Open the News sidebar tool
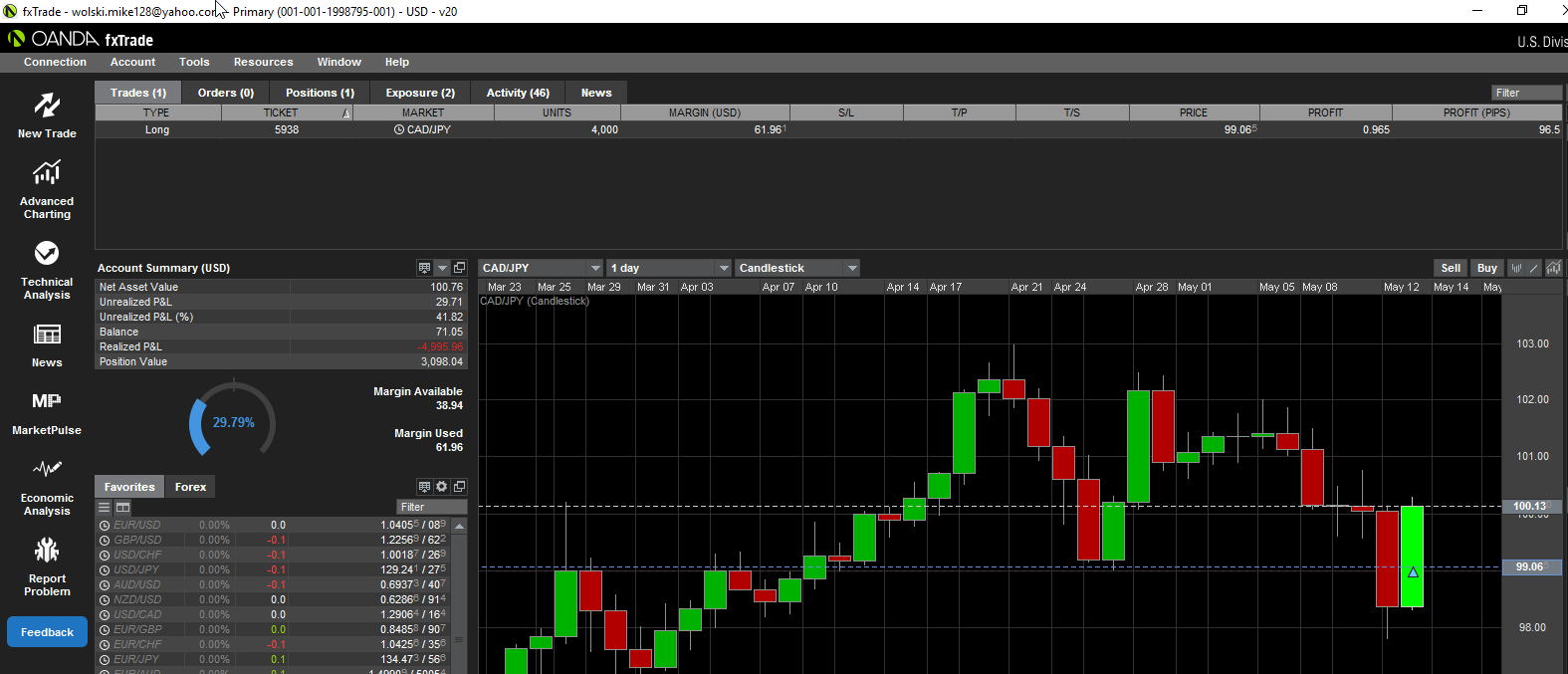1568x674 pixels. tap(47, 345)
